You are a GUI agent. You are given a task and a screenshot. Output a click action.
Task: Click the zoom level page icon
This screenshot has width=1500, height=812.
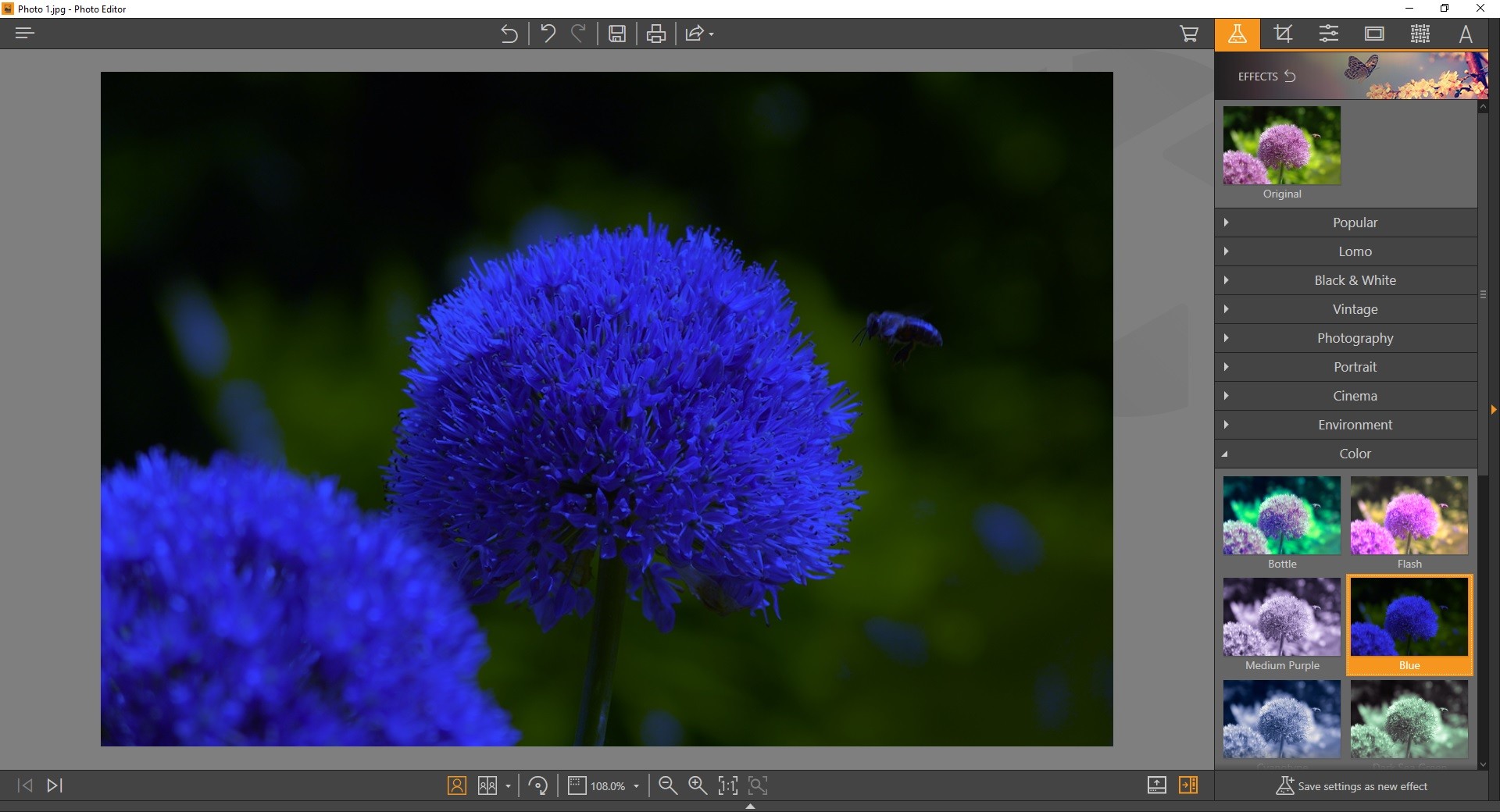tap(577, 785)
